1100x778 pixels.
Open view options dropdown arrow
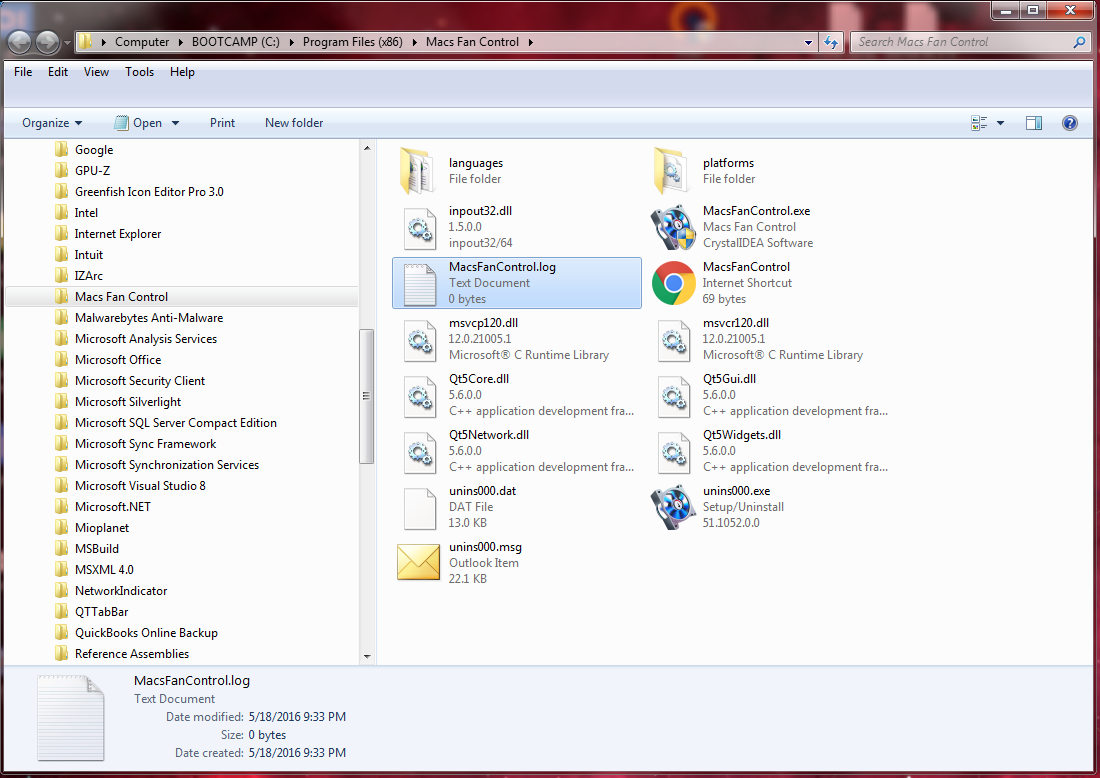point(1000,123)
